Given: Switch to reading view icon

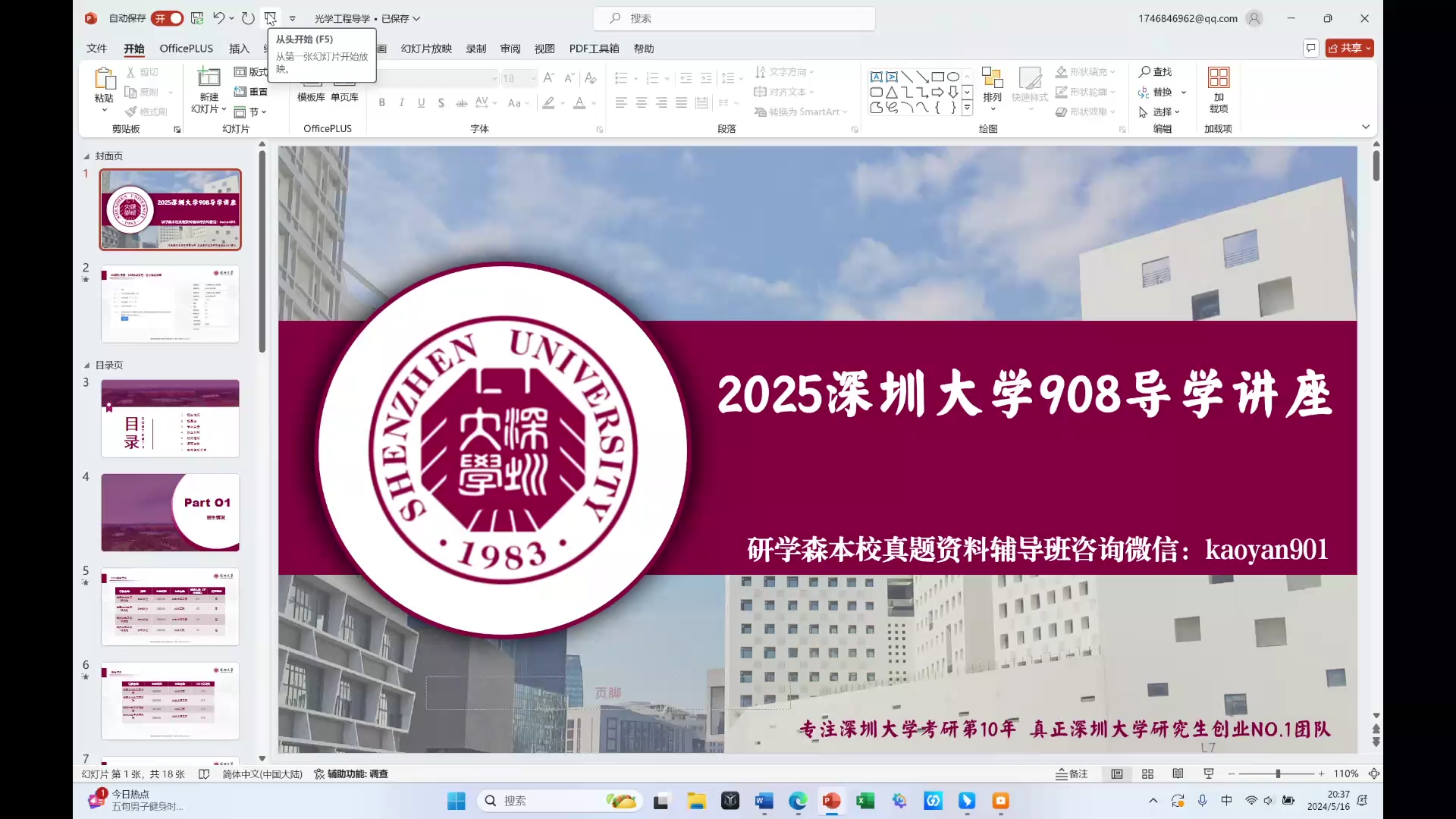Looking at the screenshot, I should coord(1178,773).
